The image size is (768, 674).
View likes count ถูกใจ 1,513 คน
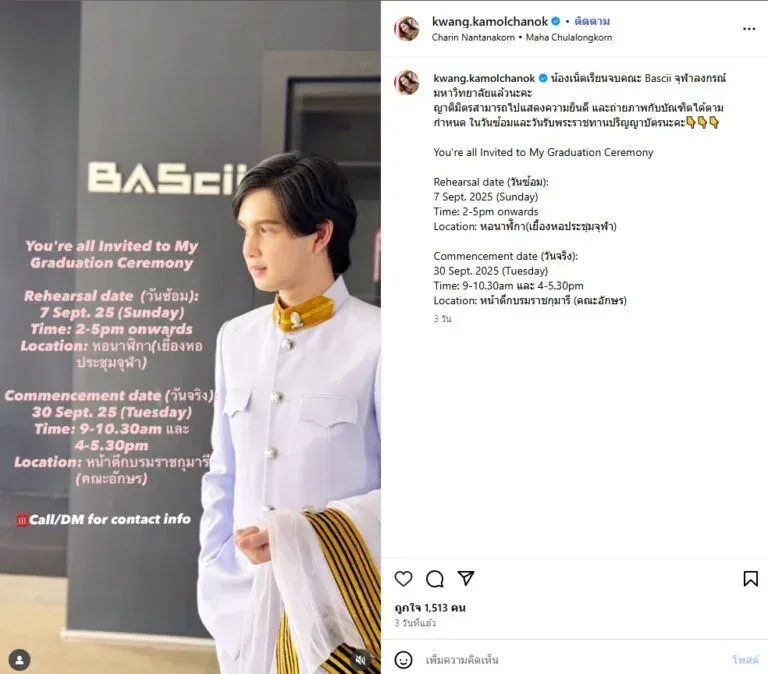click(x=430, y=608)
